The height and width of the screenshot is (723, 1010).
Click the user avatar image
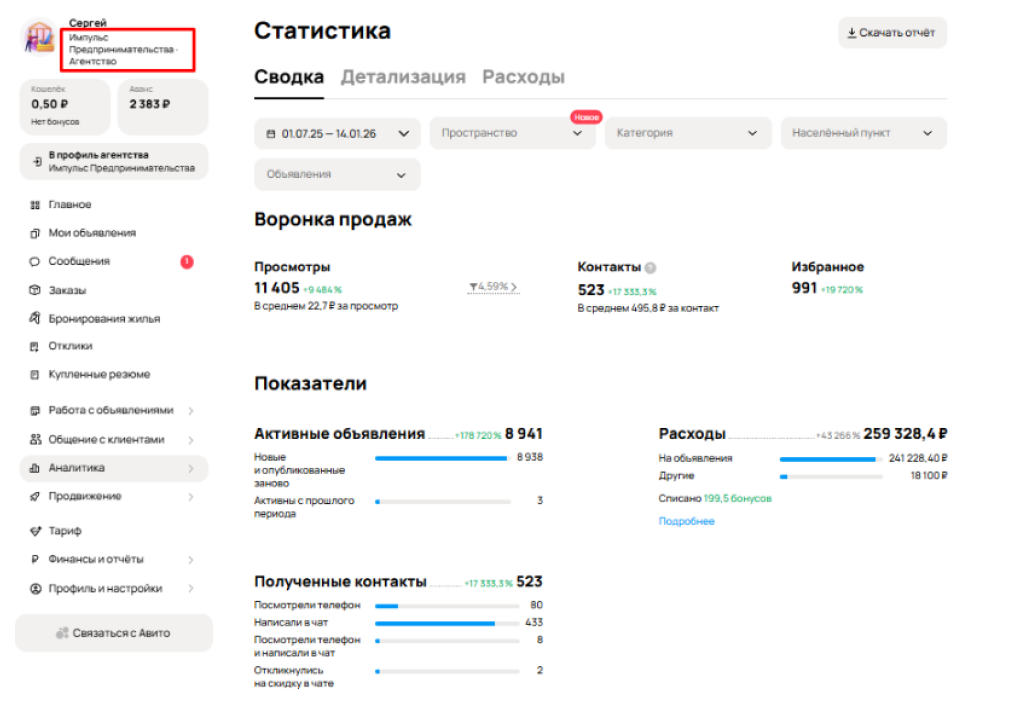click(40, 40)
